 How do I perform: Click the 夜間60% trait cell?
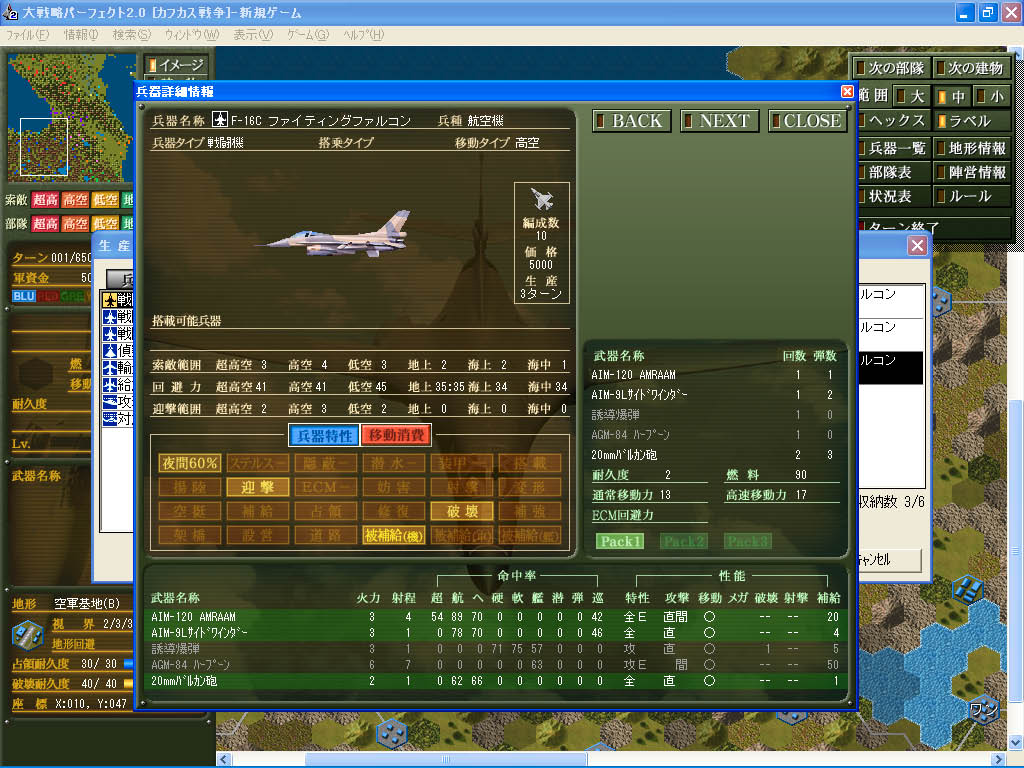189,463
